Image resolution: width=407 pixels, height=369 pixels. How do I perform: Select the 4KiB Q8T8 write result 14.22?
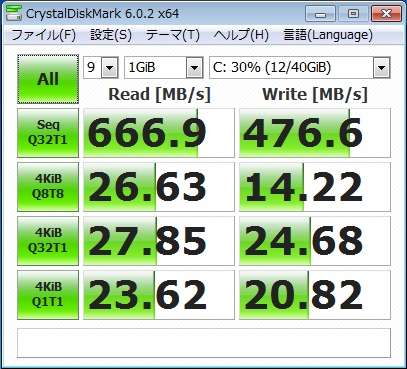click(315, 187)
